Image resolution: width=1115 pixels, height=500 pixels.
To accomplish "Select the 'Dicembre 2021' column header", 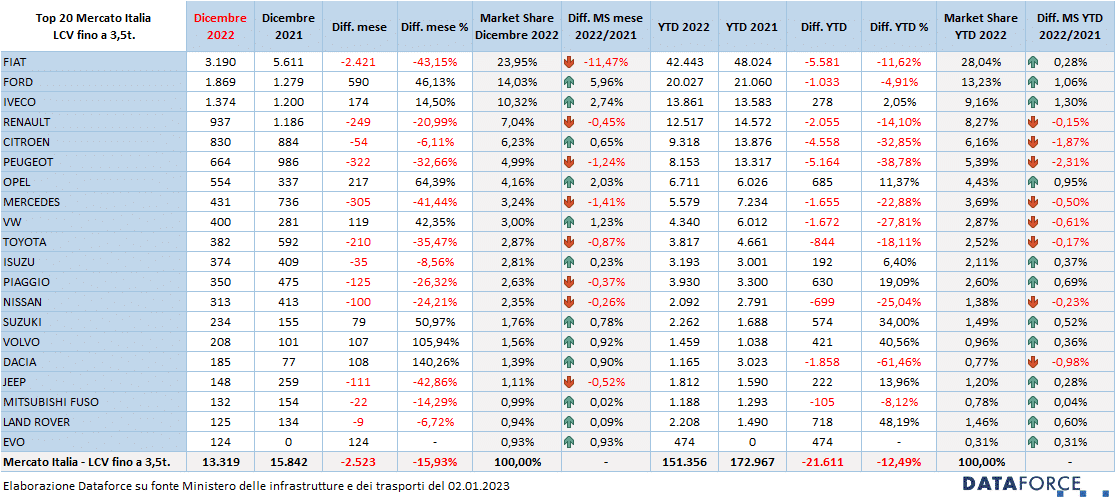I will click(x=287, y=26).
